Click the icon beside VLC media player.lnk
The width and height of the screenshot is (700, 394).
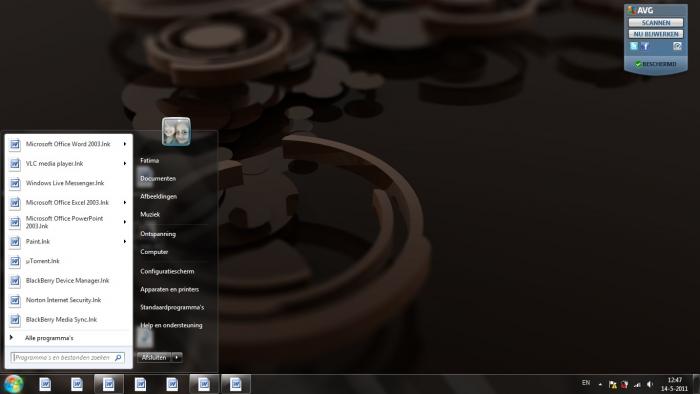(x=15, y=164)
